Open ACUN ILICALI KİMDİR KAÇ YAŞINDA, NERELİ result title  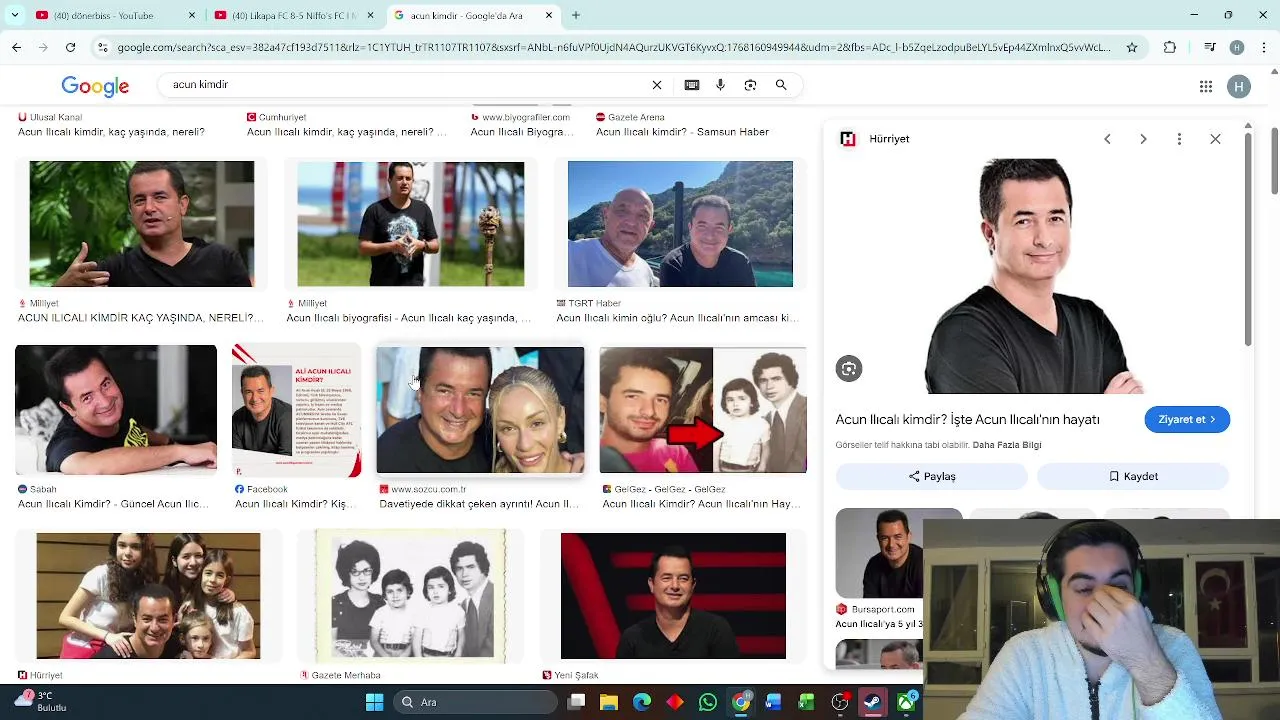coord(141,318)
